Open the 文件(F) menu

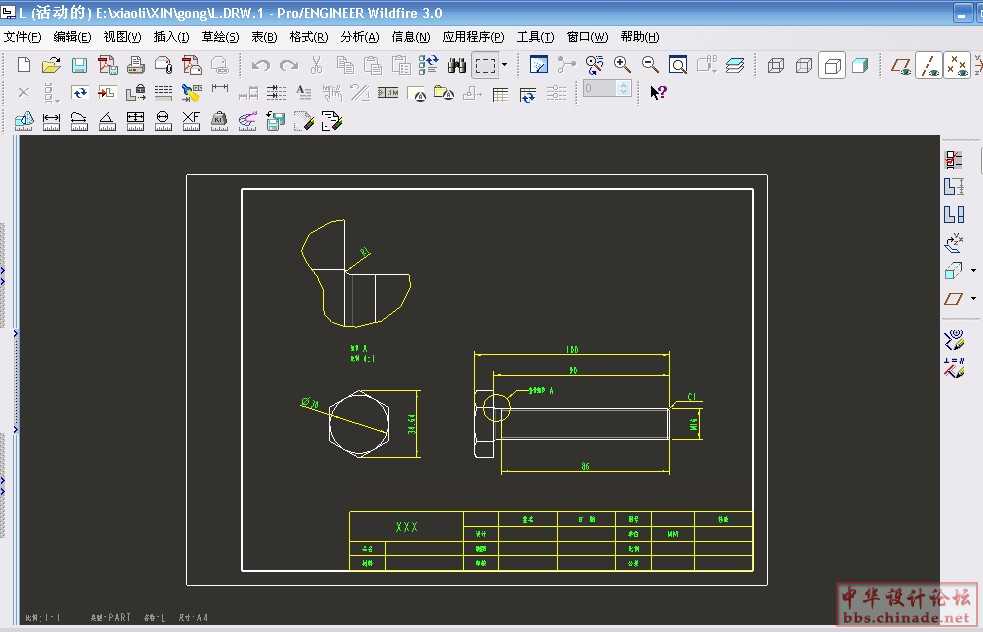[x=22, y=37]
